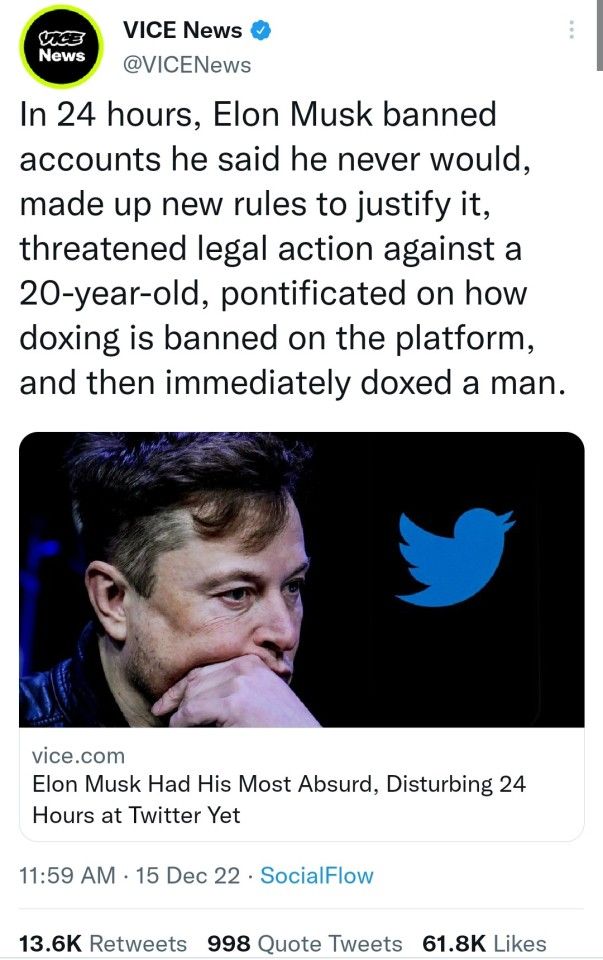Open the SocialFlow source link
The width and height of the screenshot is (603, 960).
coord(316,875)
